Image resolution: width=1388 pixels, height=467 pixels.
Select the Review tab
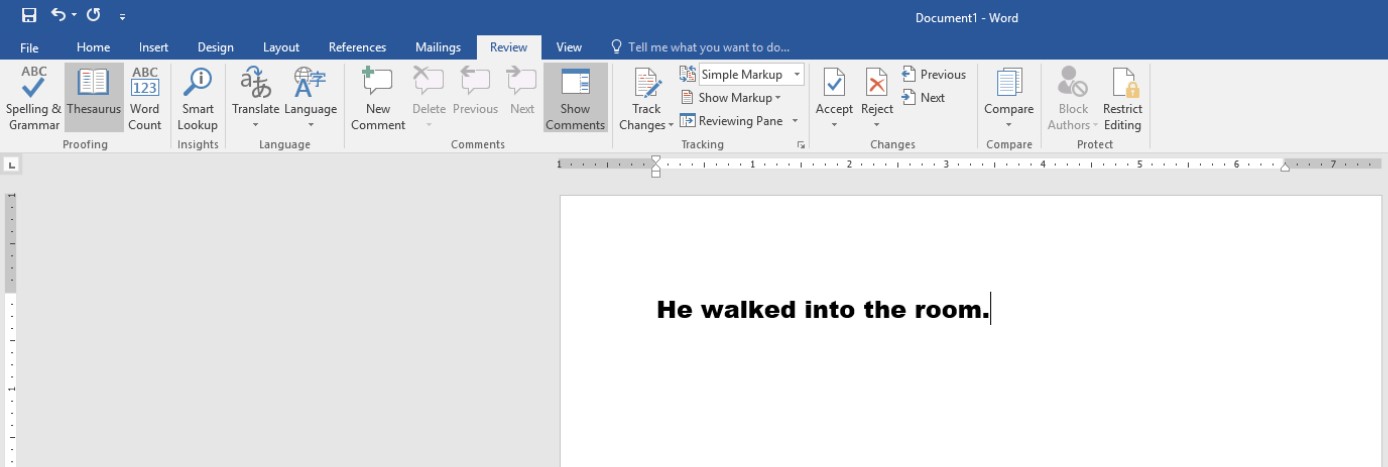pyautogui.click(x=509, y=47)
